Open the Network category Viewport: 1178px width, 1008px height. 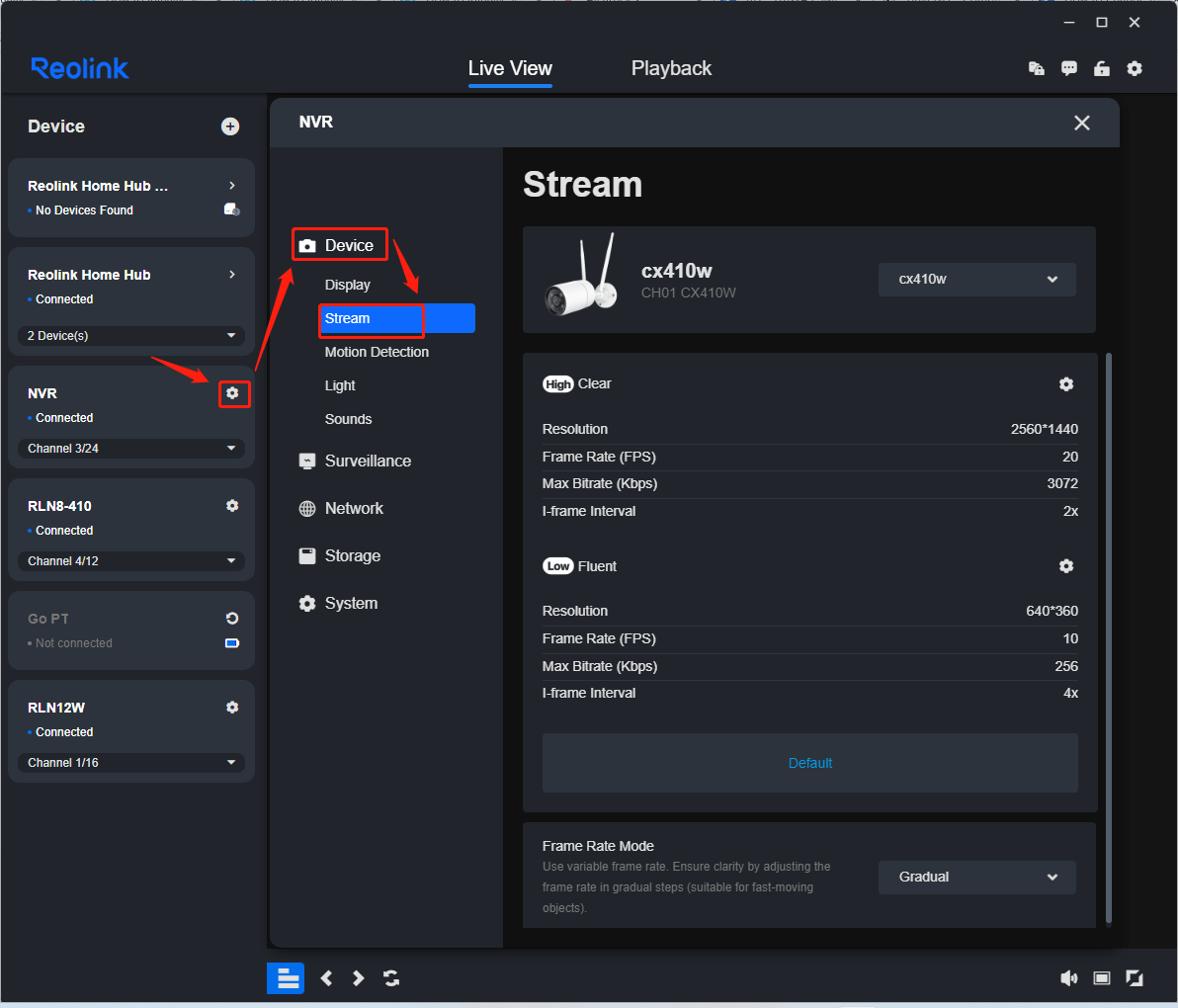point(341,509)
